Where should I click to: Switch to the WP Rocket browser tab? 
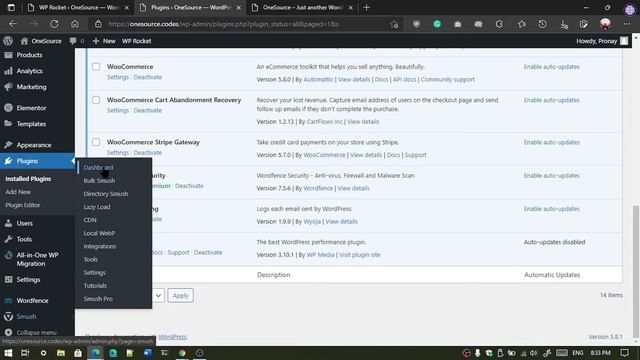[x=78, y=7]
